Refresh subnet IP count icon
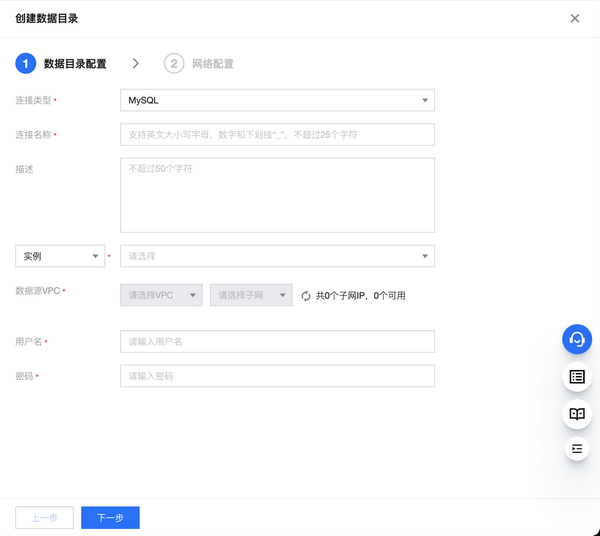The width and height of the screenshot is (600, 536). pos(306,296)
